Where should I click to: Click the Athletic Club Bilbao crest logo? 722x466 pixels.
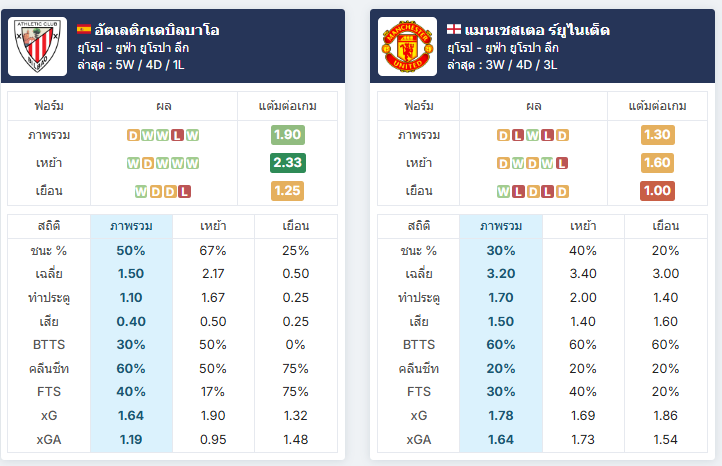pyautogui.click(x=37, y=47)
